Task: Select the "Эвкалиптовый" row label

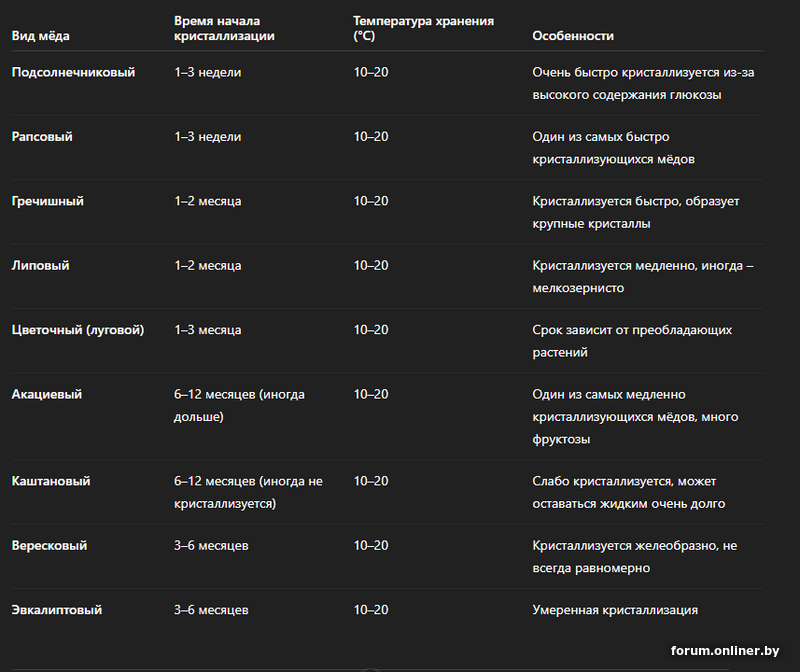Action: coord(56,610)
